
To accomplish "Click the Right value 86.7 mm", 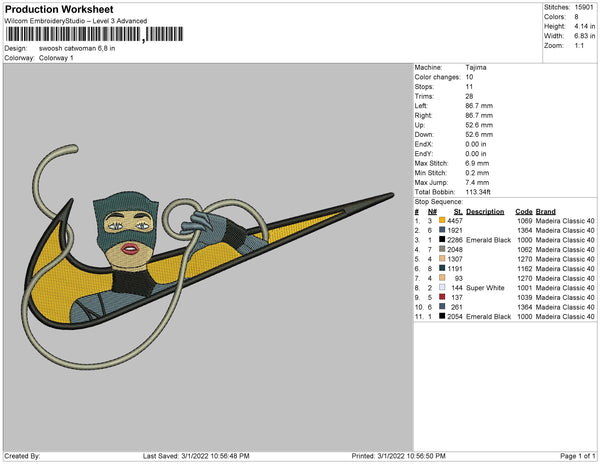I will 479,115.
